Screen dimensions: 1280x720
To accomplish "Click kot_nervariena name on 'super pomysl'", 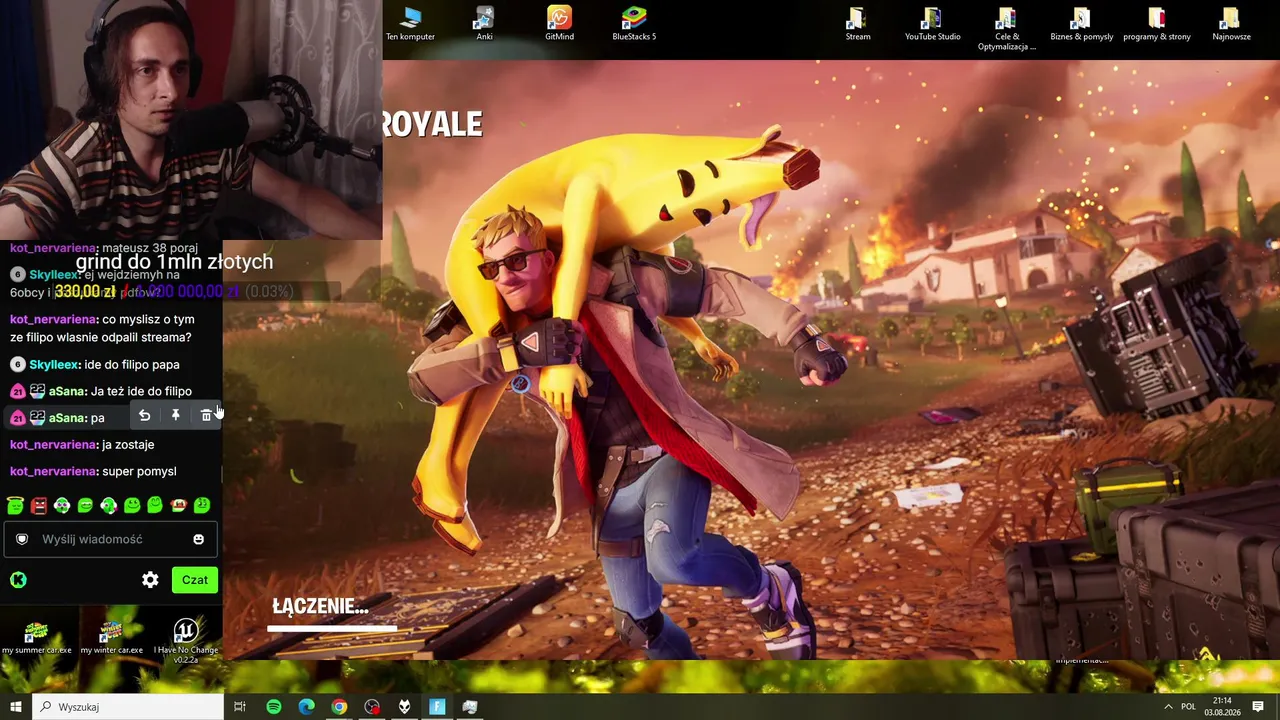I will (53, 471).
